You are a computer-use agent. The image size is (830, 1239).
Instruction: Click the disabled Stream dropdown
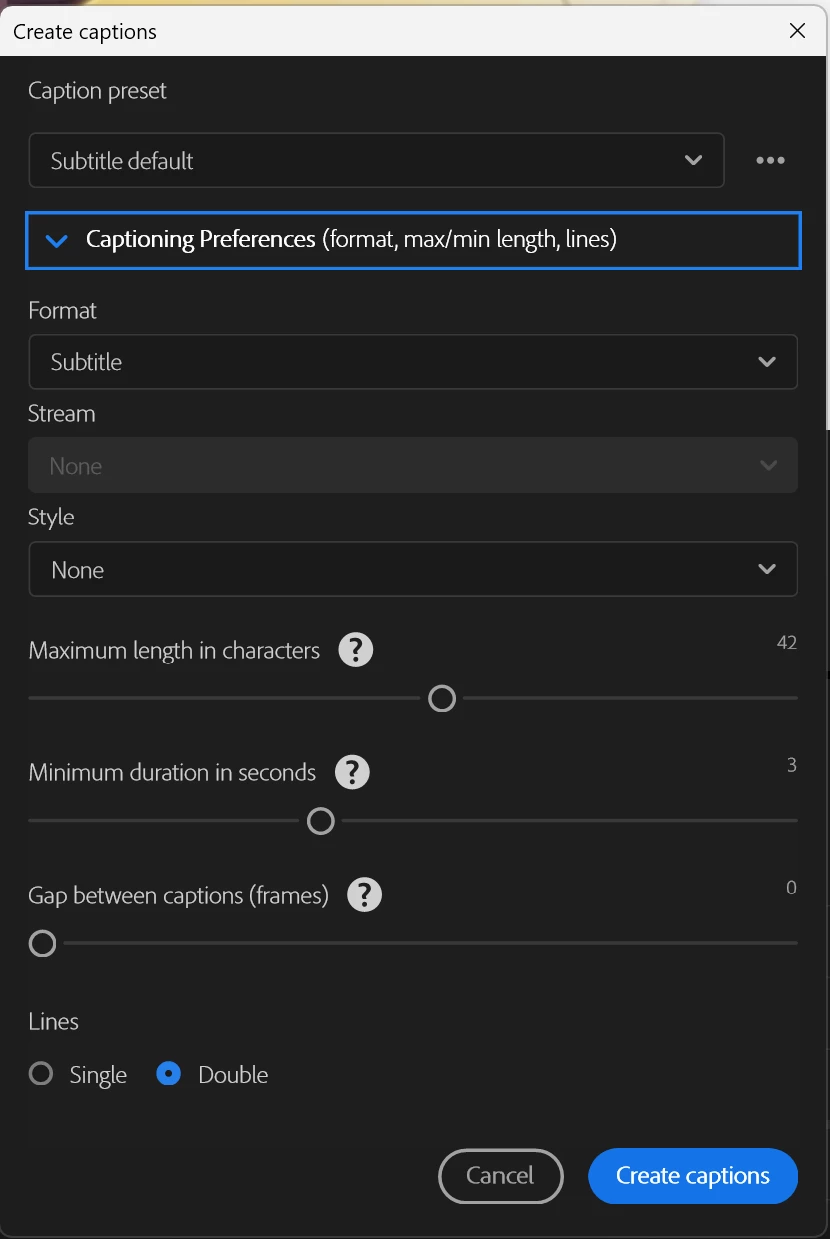(x=412, y=466)
